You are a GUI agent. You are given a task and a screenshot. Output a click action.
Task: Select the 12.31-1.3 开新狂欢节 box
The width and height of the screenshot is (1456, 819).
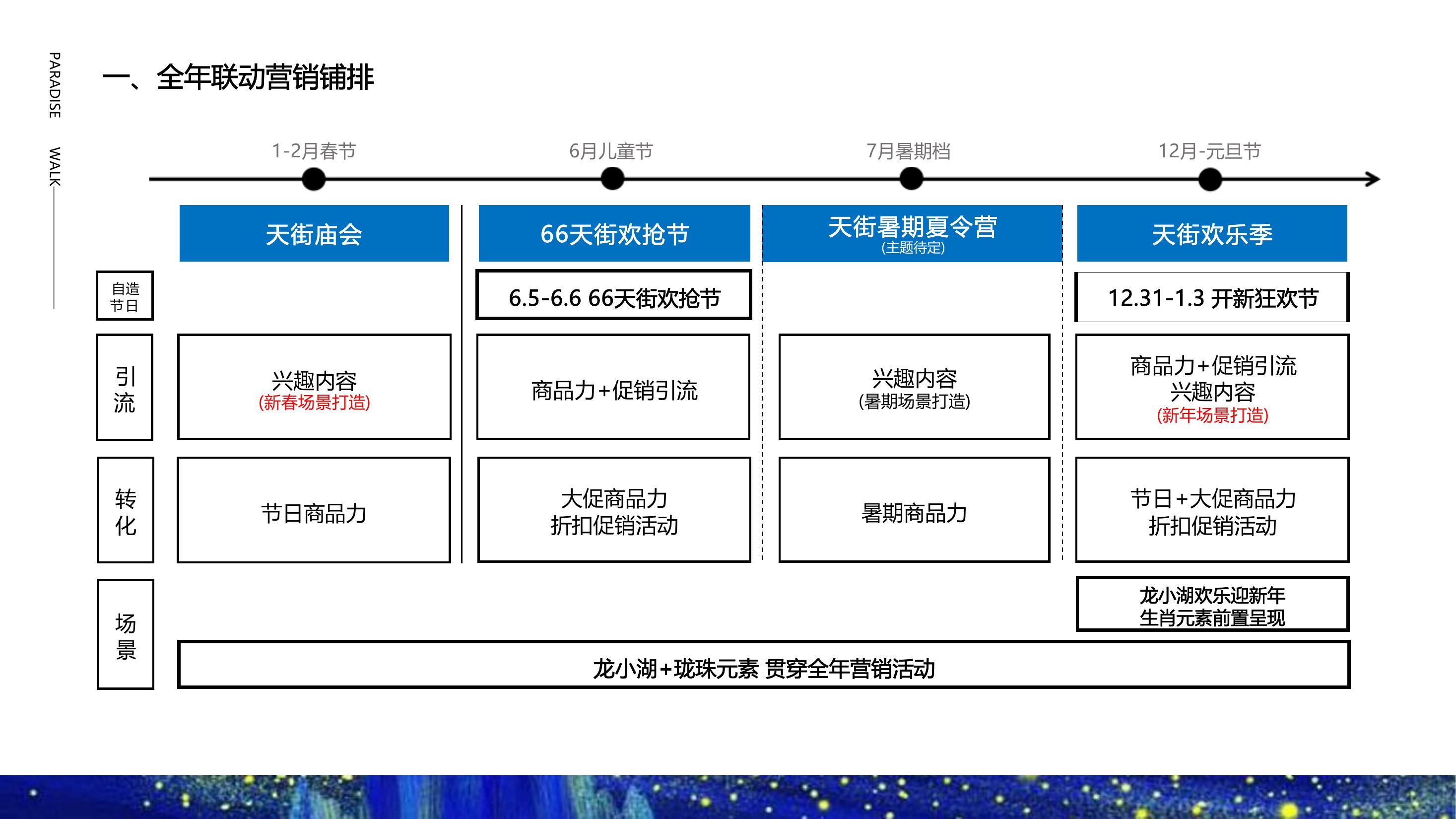tap(1212, 297)
